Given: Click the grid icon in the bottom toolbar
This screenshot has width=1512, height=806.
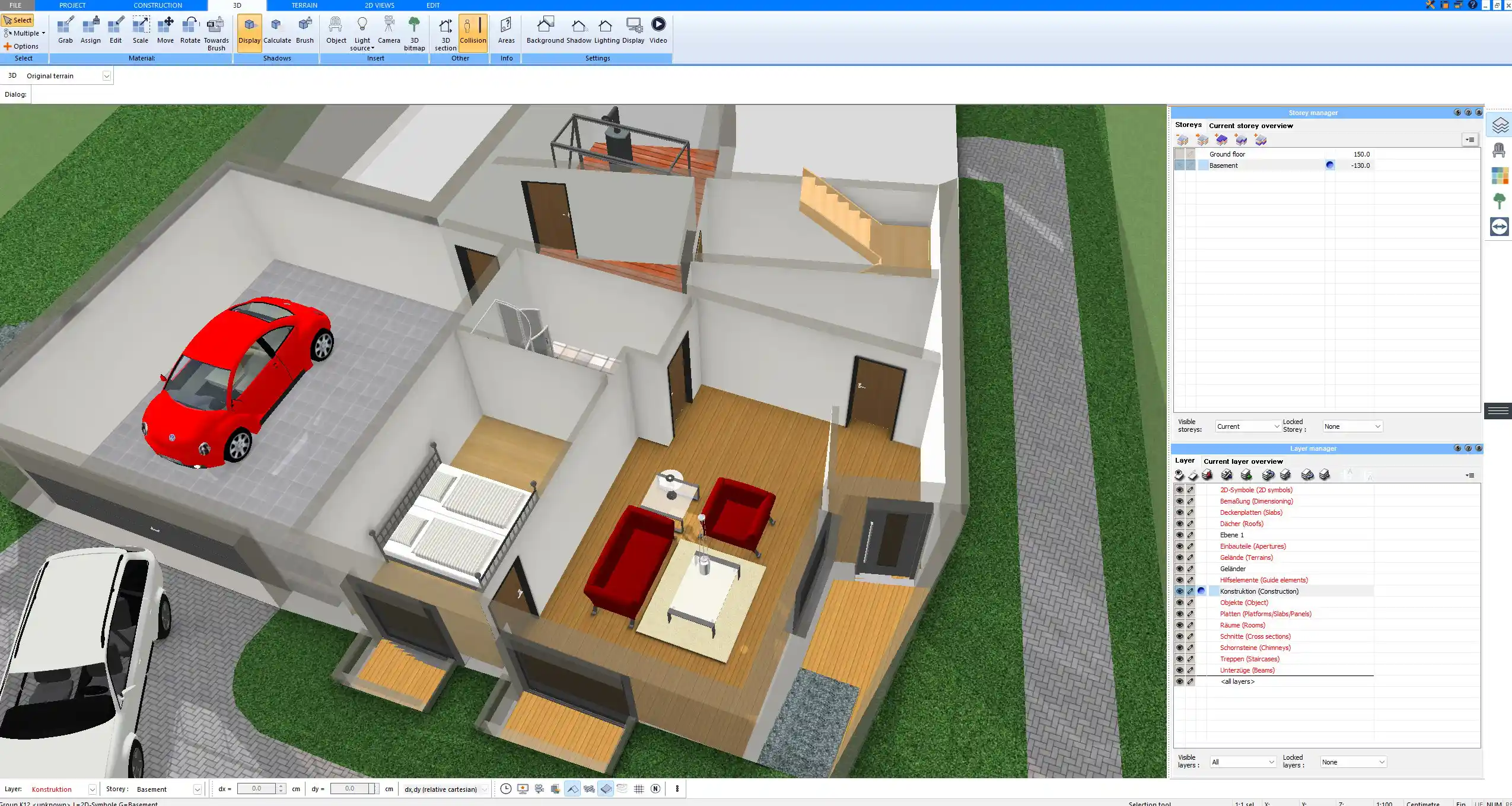Looking at the screenshot, I should point(638,789).
